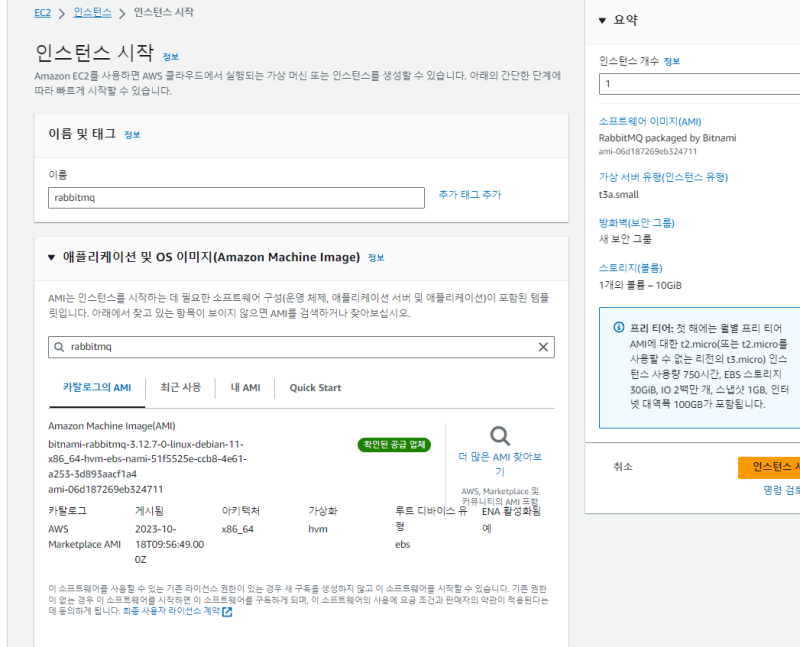Viewport: 800px width, 647px height.
Task: Click the 이름 input containing rabbitmq
Action: tap(236, 198)
